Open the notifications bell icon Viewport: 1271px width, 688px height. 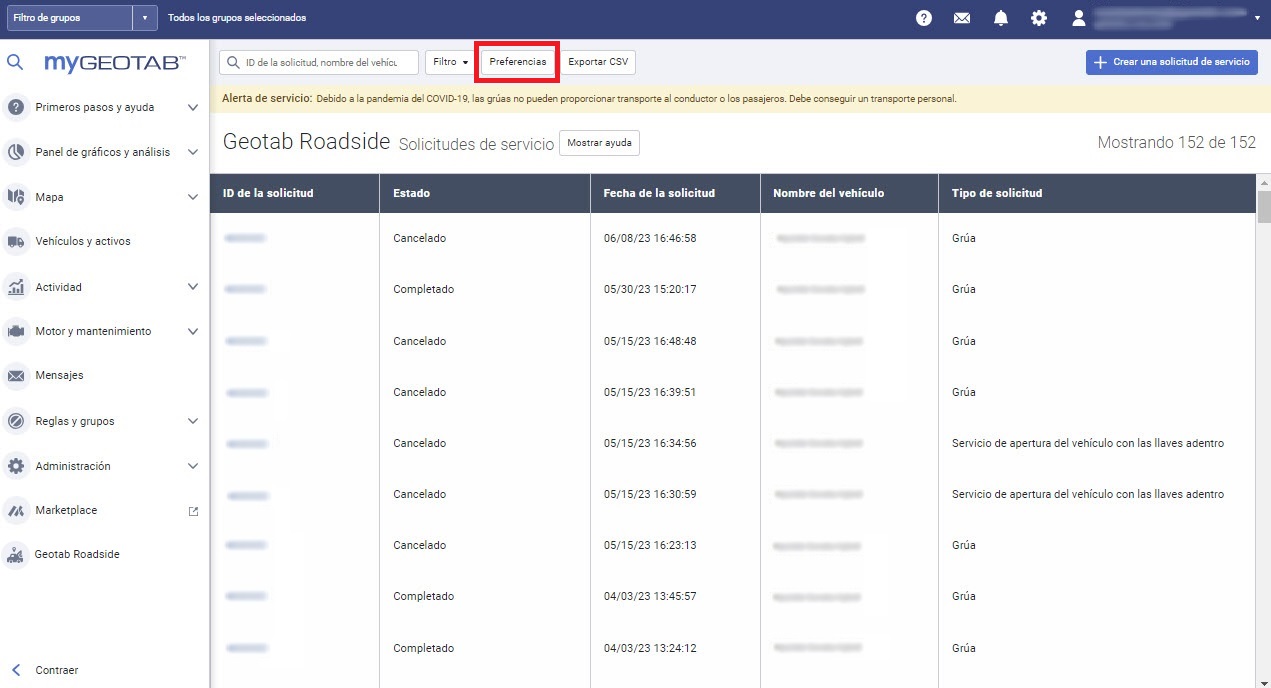[x=1001, y=18]
